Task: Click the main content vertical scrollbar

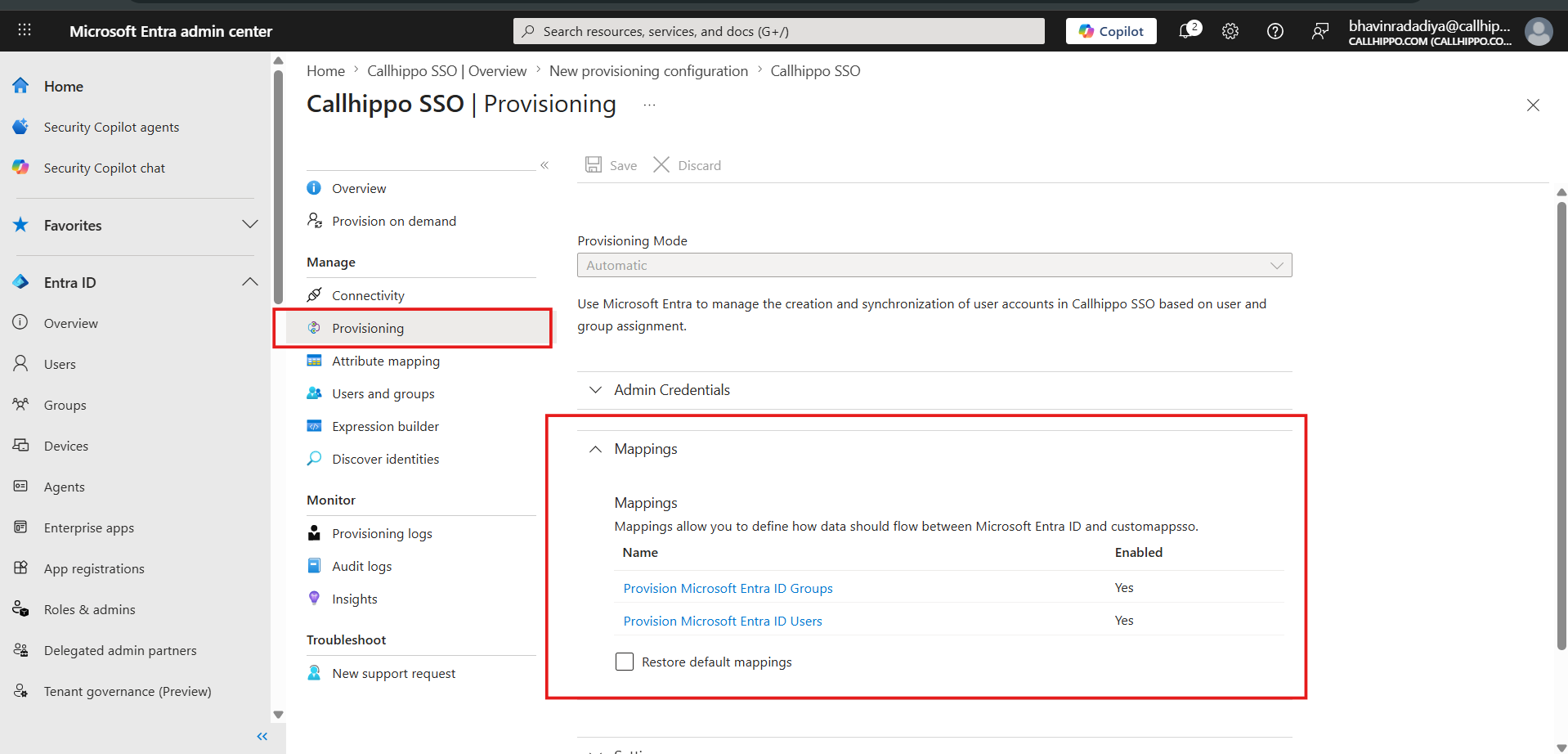Action: (1561, 425)
